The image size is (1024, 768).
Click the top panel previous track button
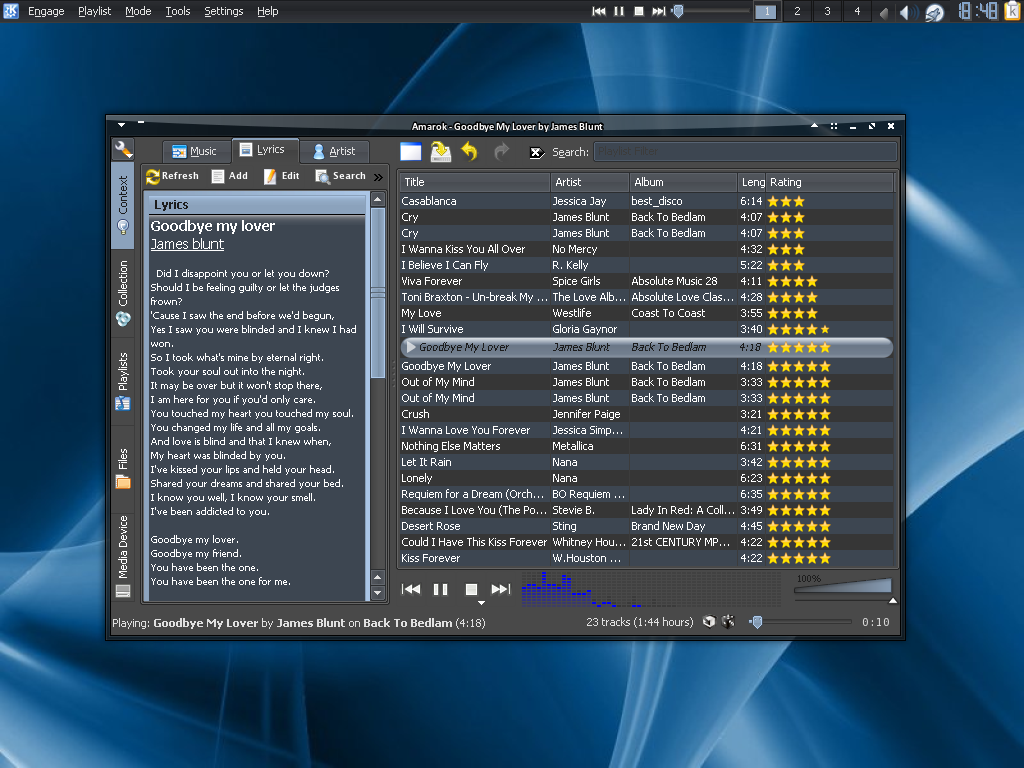[599, 11]
